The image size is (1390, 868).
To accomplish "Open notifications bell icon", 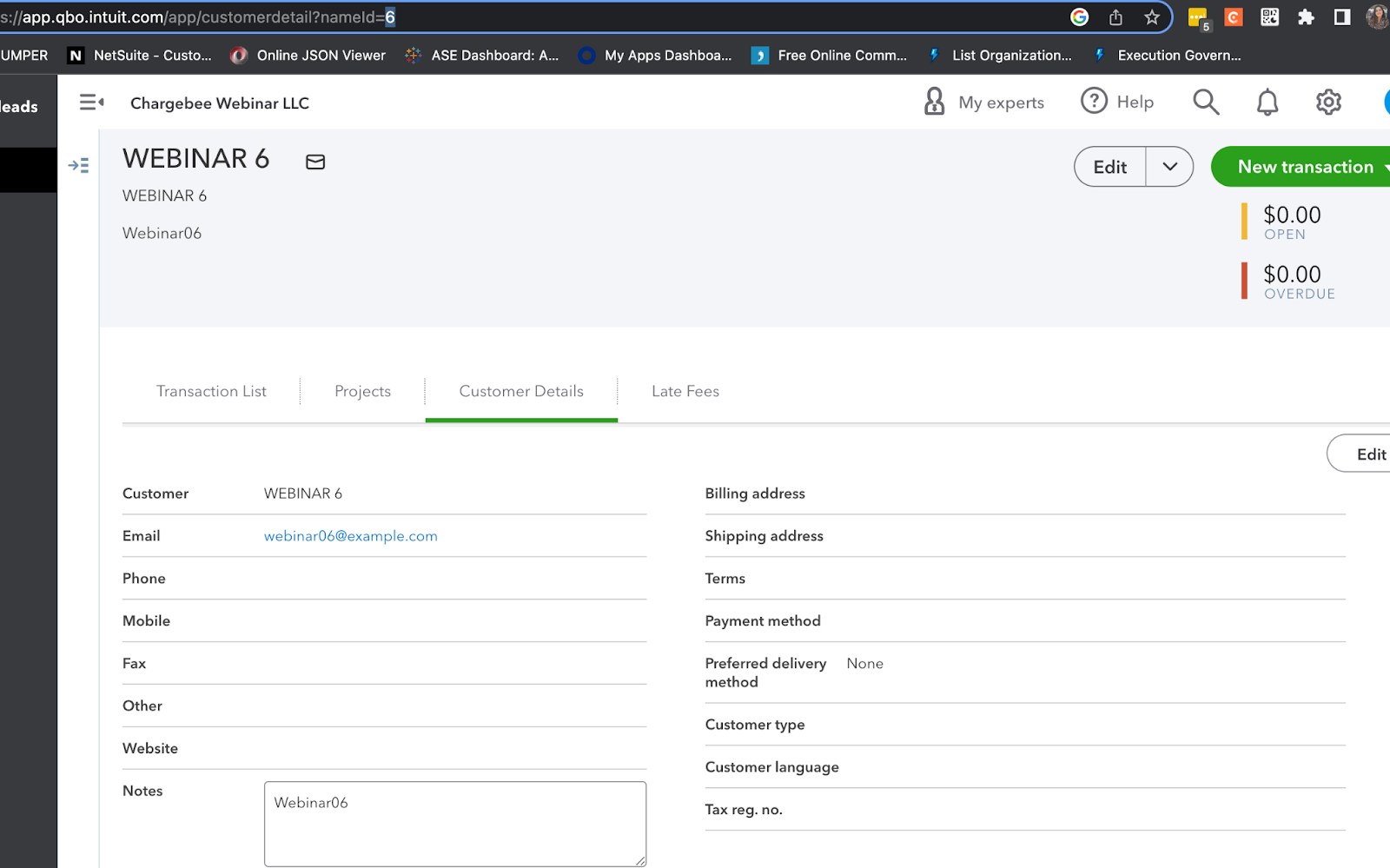I will 1268,103.
